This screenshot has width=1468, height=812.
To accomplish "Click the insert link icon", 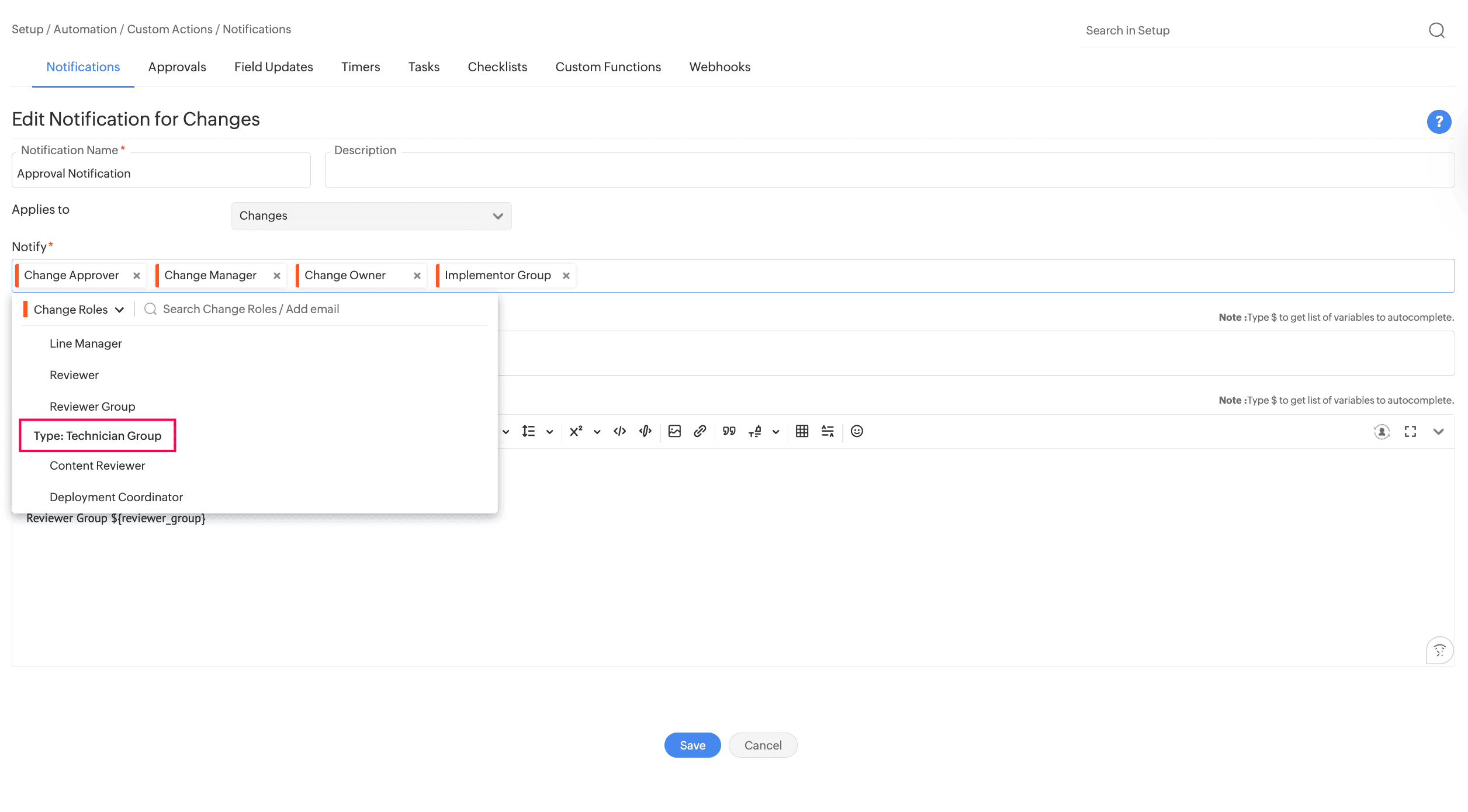I will tap(700, 431).
